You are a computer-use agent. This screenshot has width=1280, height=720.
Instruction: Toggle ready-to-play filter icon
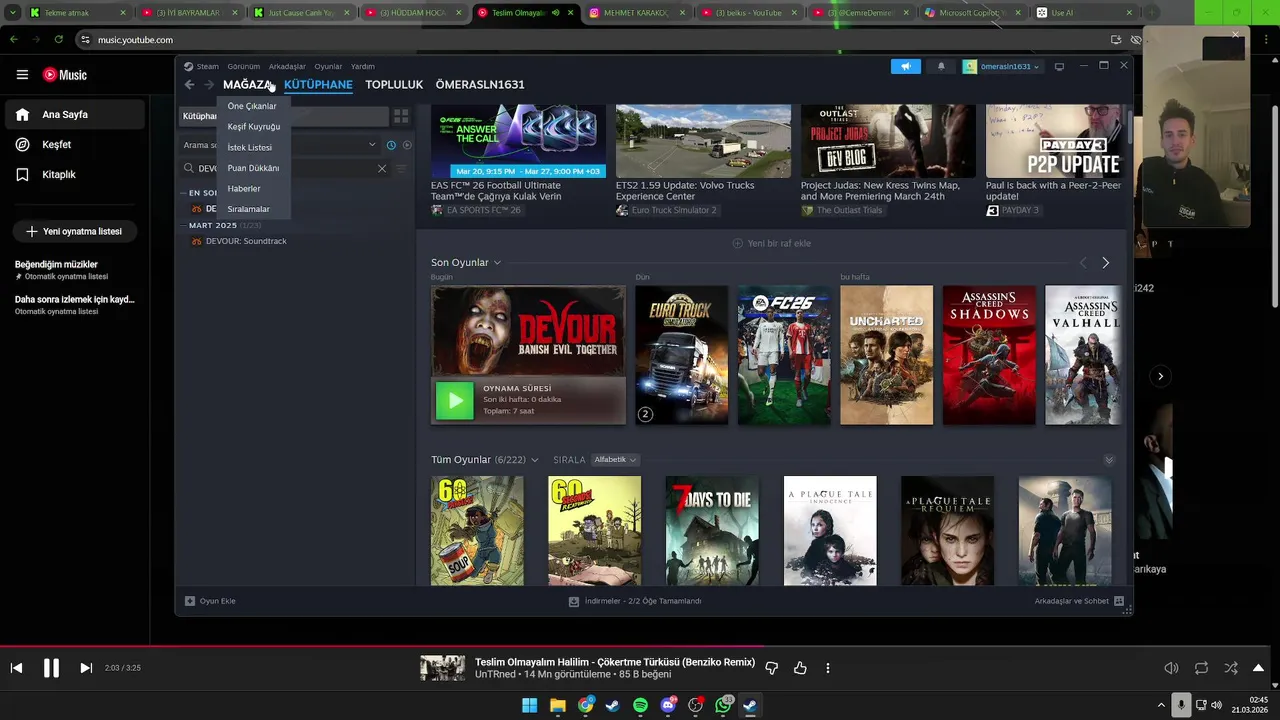pos(407,145)
